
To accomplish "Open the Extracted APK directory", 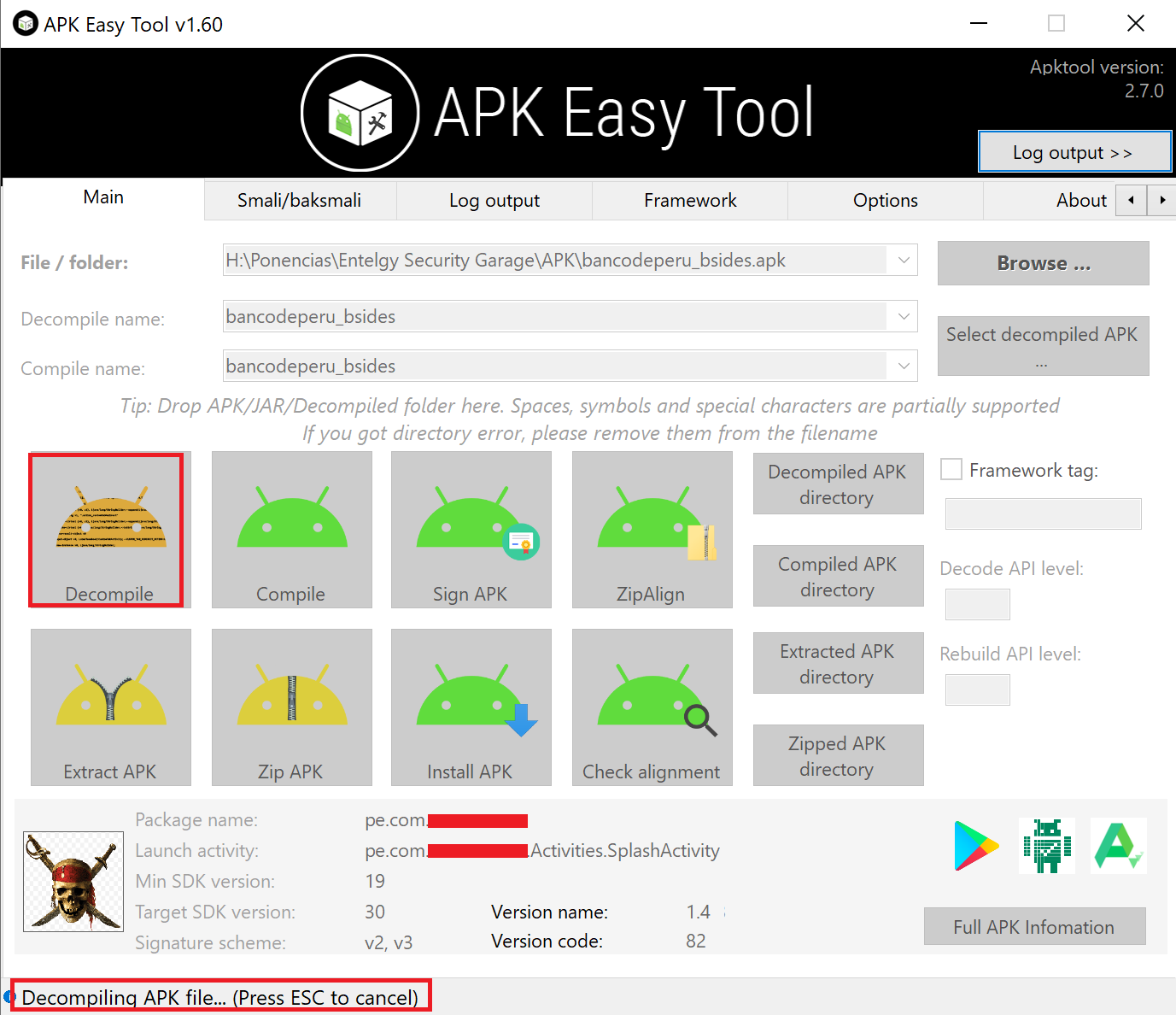I will [838, 664].
